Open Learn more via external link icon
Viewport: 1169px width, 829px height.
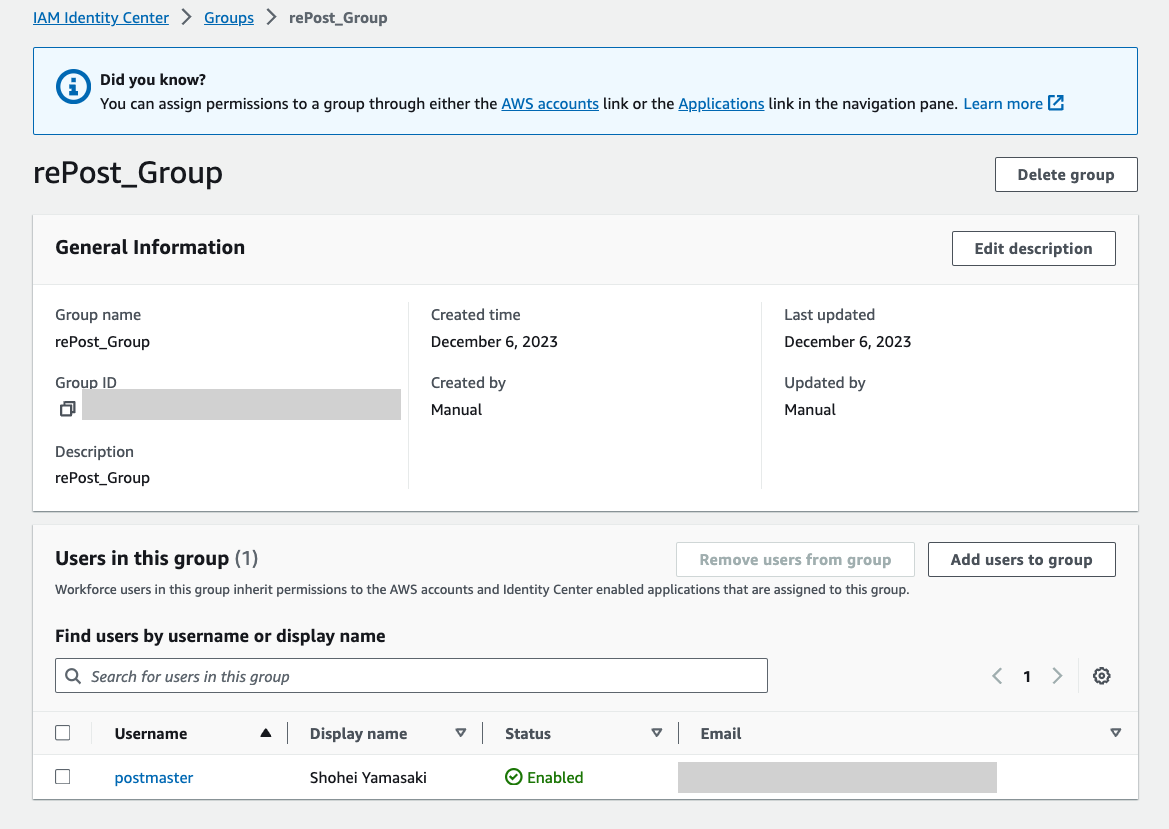tap(1056, 103)
